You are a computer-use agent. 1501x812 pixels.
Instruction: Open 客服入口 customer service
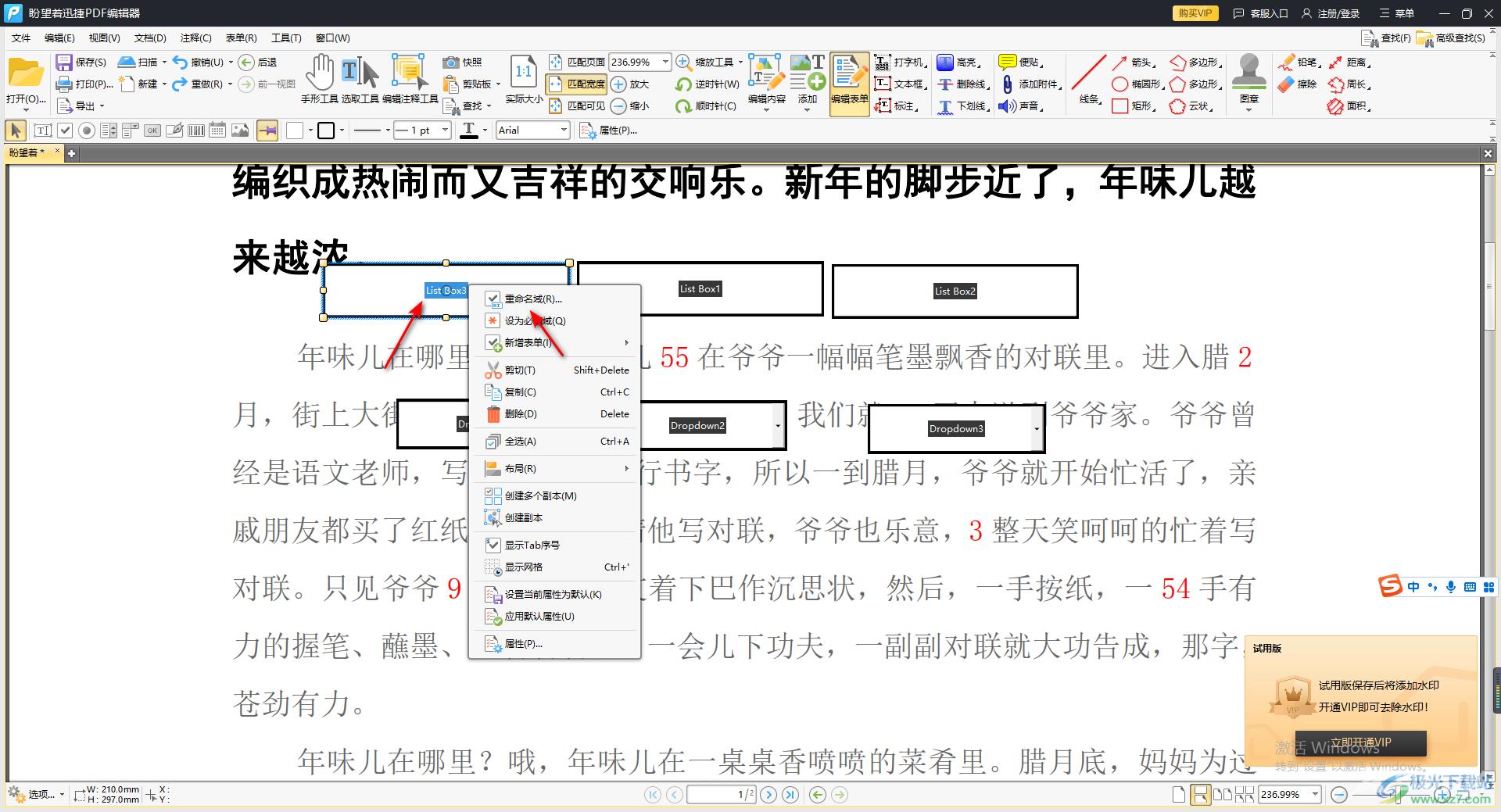pos(1260,13)
